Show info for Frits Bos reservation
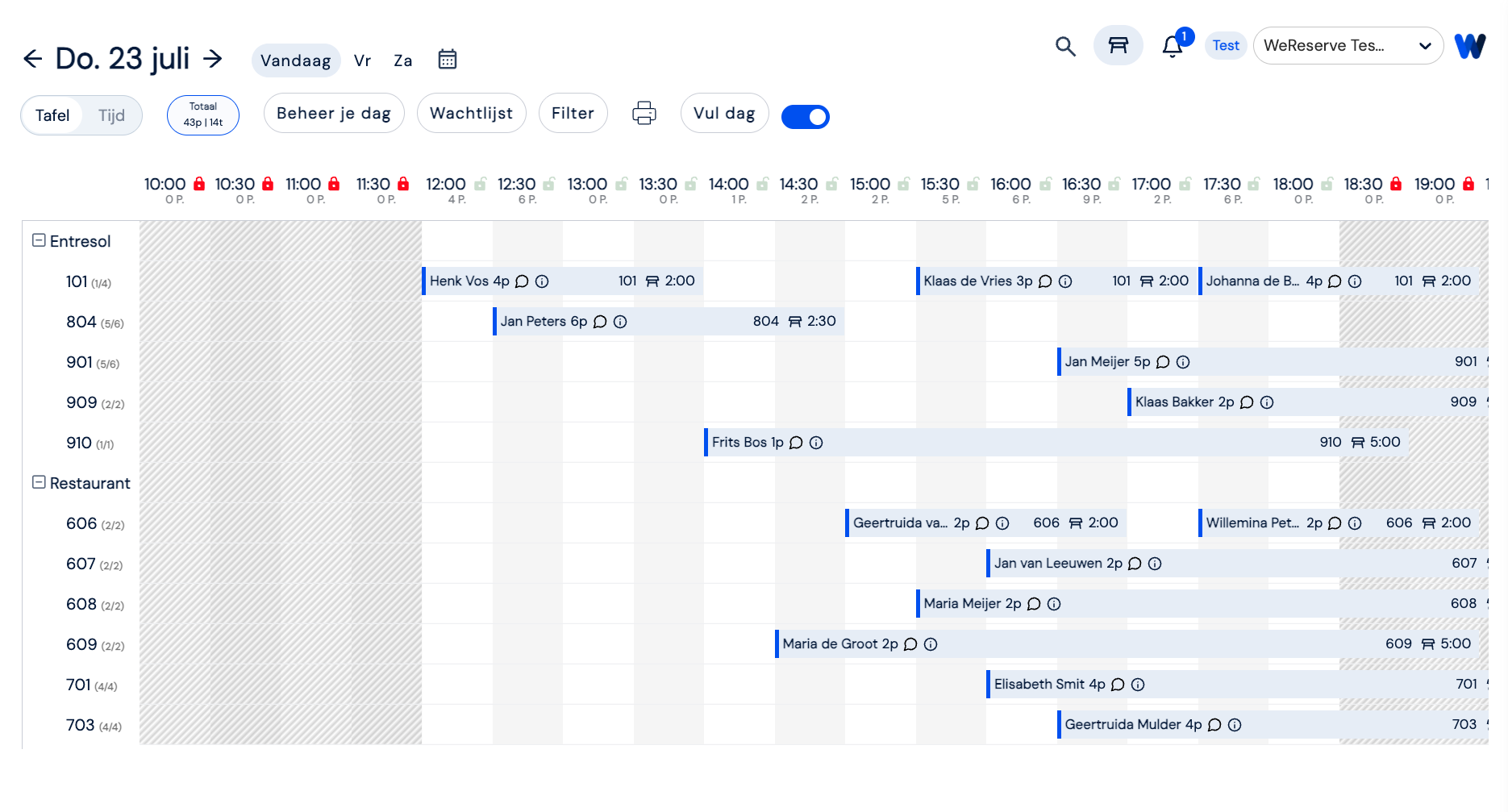Screen dimensions: 1508x812 (816, 443)
